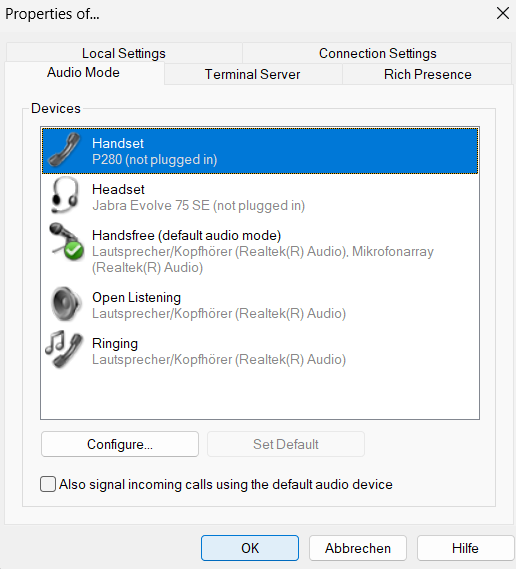Open help with the Hilfe button
Viewport: 516px width, 569px height.
(465, 548)
